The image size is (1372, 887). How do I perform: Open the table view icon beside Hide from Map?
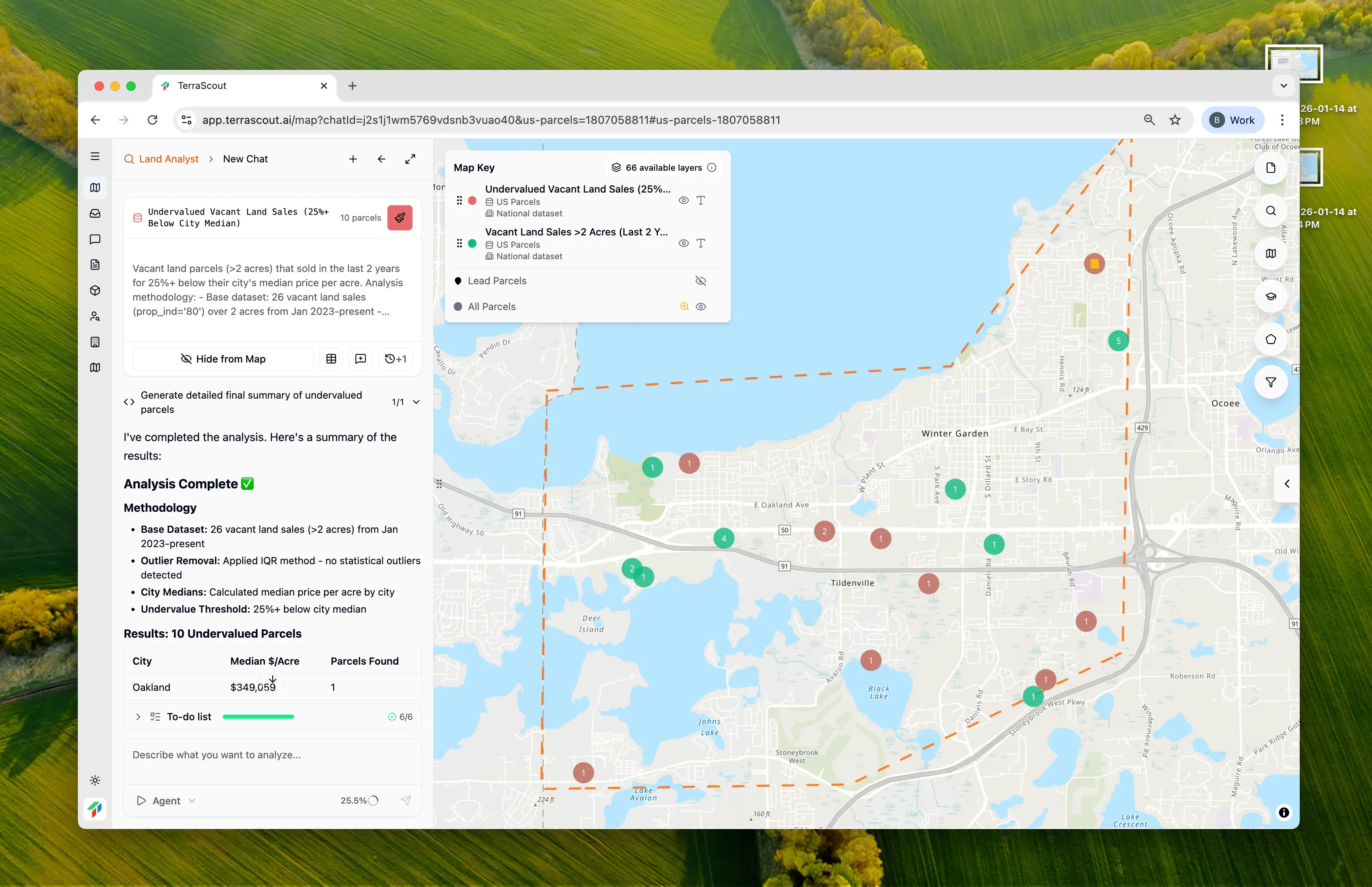pyautogui.click(x=331, y=359)
